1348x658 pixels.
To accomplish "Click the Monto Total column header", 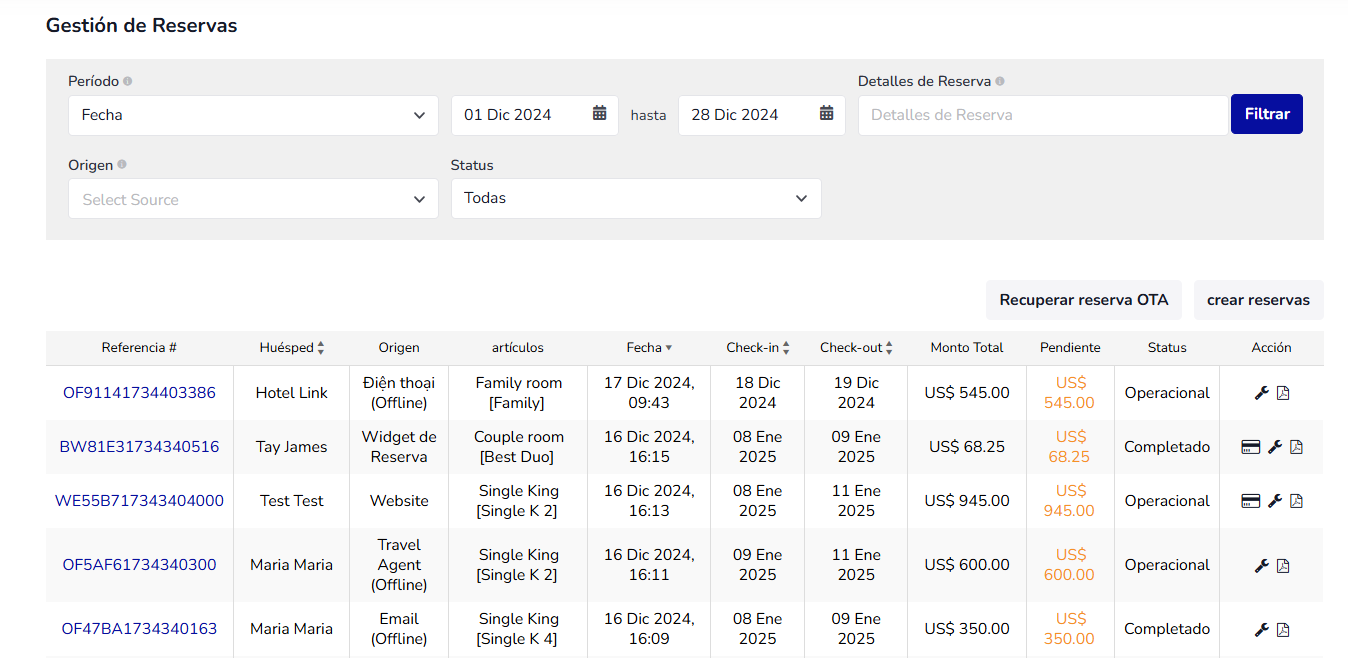I will pyautogui.click(x=967, y=348).
